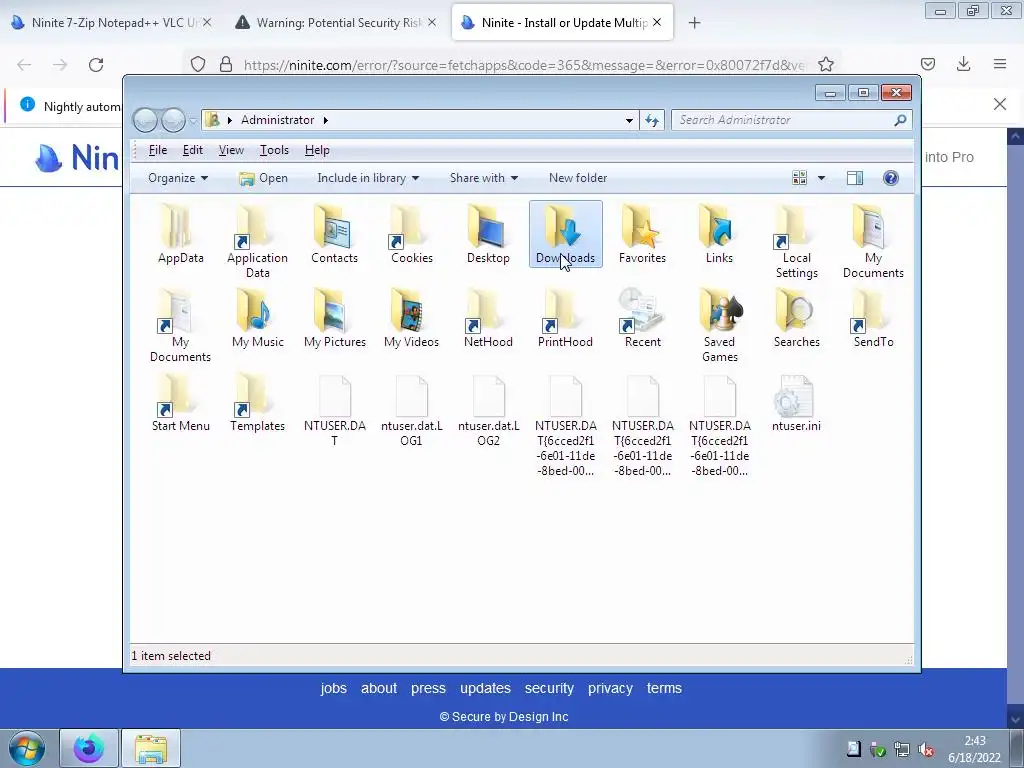
Task: Click the Windows Start orb
Action: [x=27, y=748]
